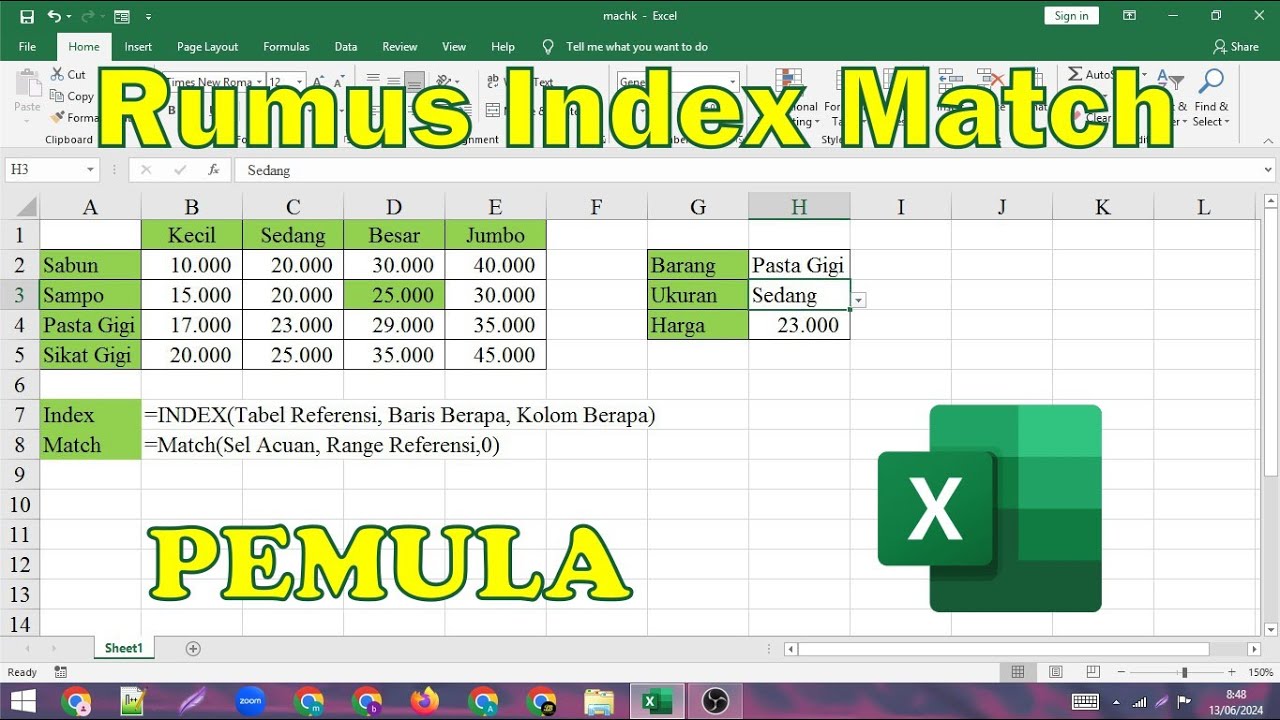The height and width of the screenshot is (720, 1280).
Task: Open Ribbon Display Options
Action: tap(1129, 16)
